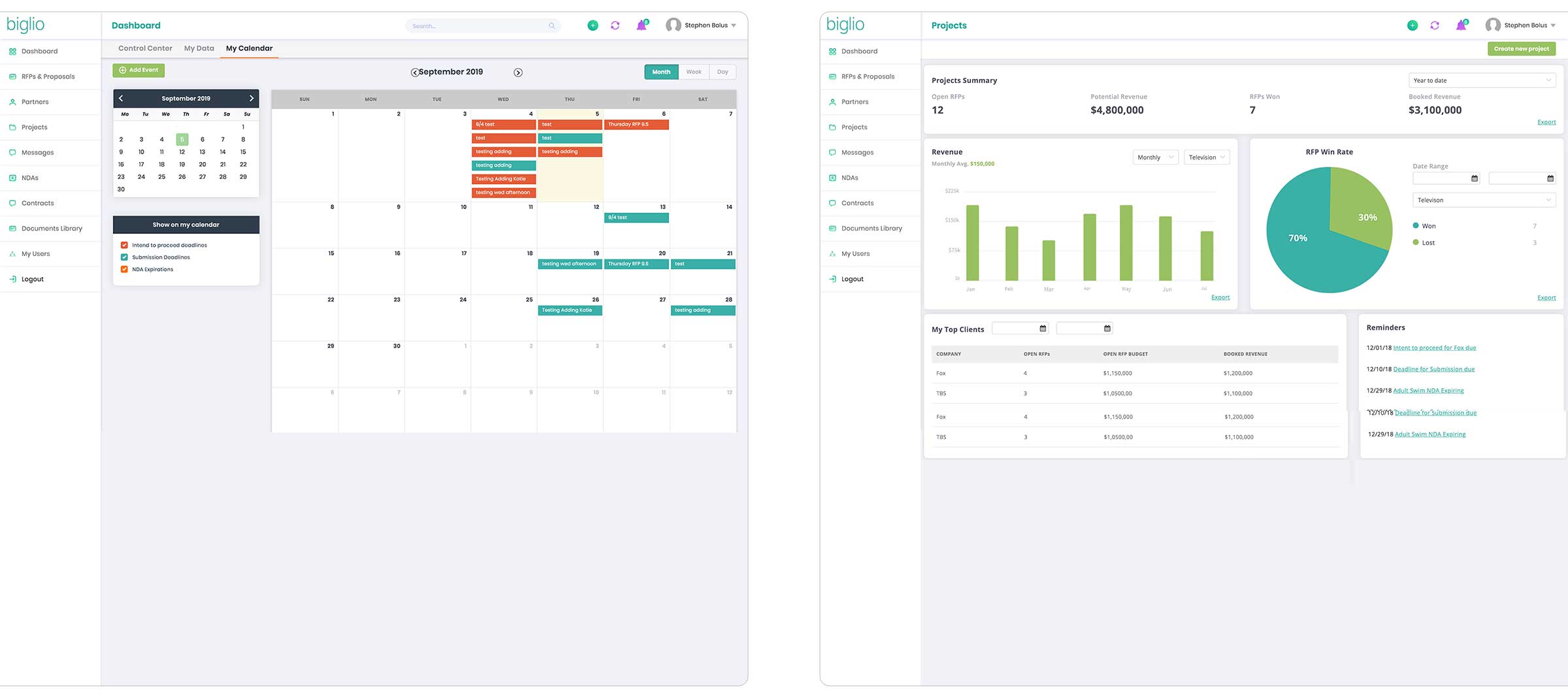Go to previous month in mini calendar
The height and width of the screenshot is (697, 1568).
tap(121, 99)
